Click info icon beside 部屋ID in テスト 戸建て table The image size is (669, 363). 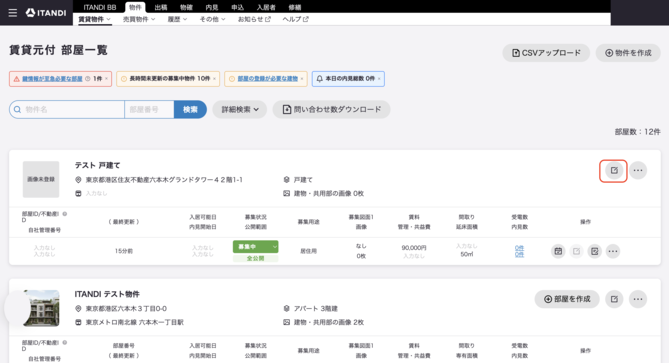click(x=65, y=214)
